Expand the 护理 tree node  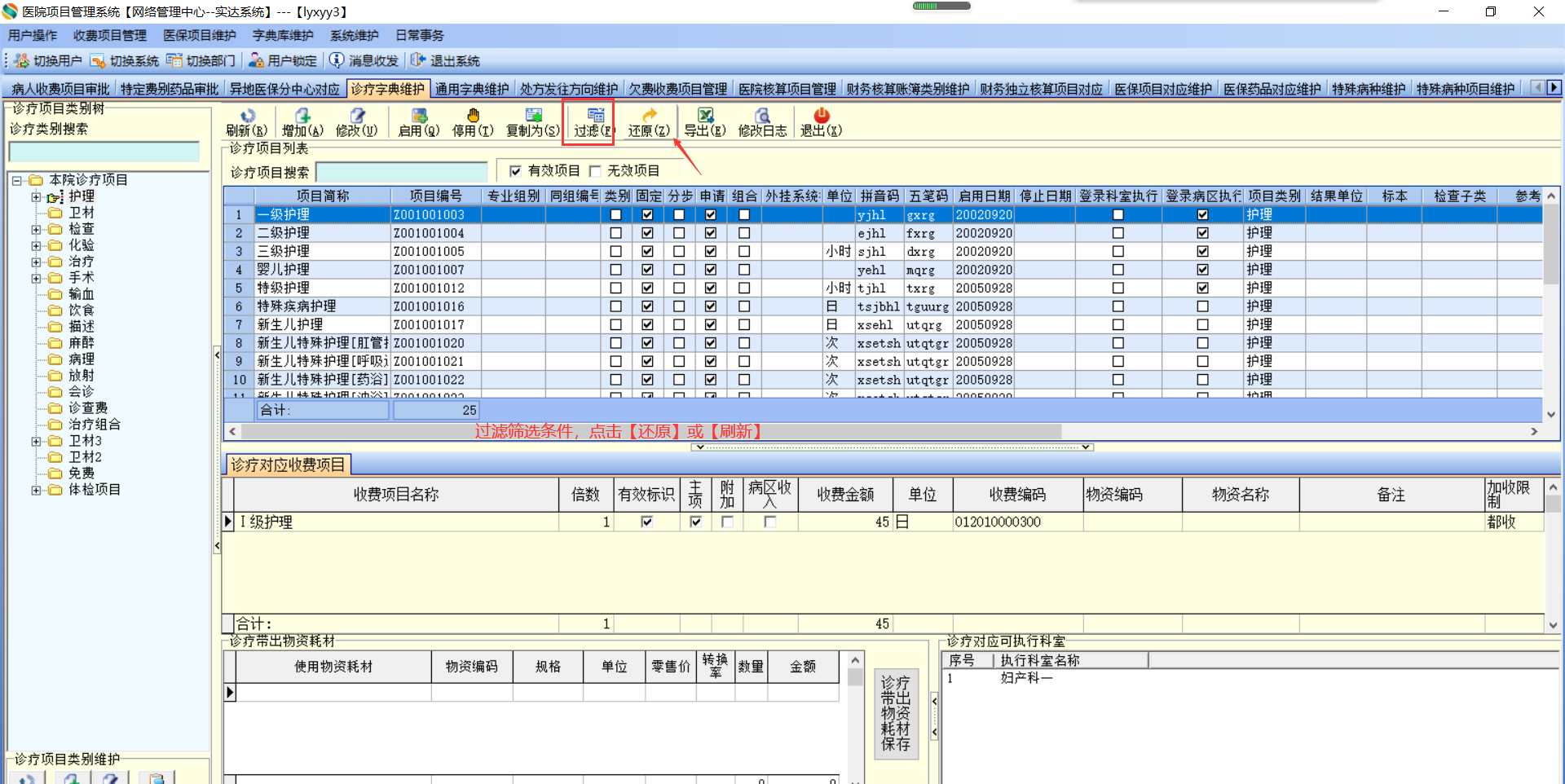pyautogui.click(x=36, y=196)
